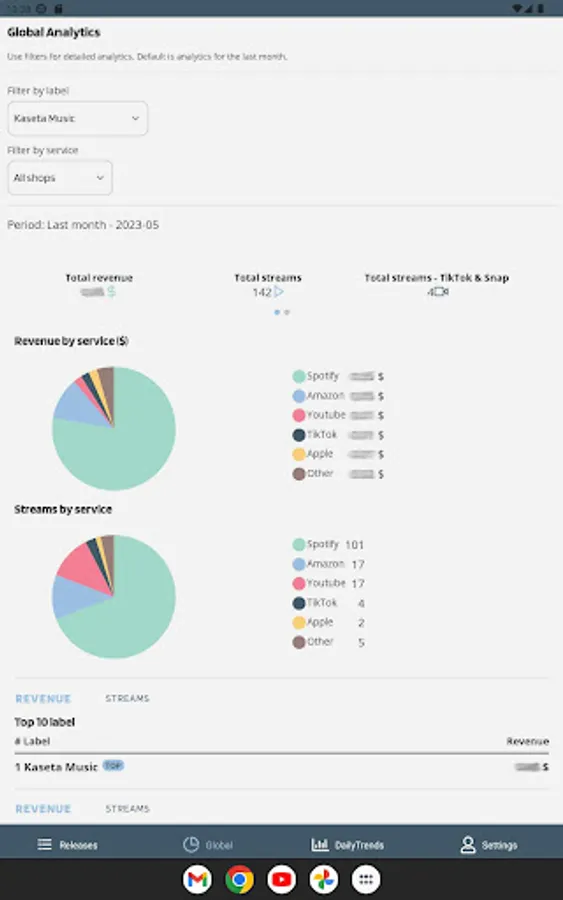Open DailyTrends tab in bottom bar
Image resolution: width=563 pixels, height=900 pixels.
tap(347, 845)
